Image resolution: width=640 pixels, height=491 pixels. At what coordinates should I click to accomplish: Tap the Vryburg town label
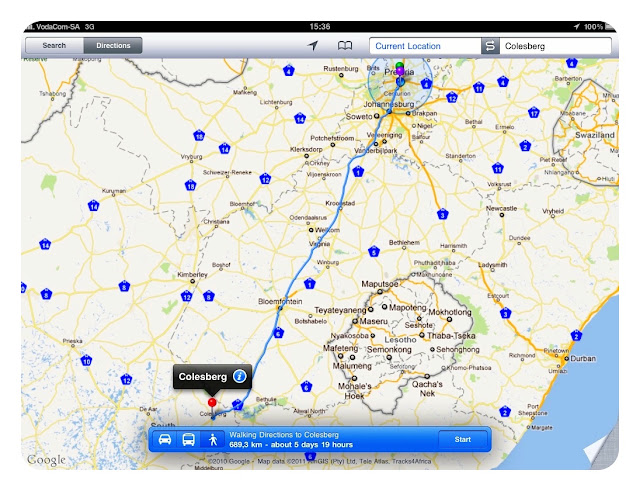tap(191, 157)
